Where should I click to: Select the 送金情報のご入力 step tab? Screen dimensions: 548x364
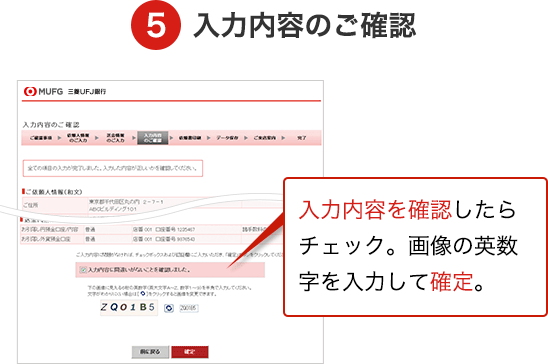[116, 138]
